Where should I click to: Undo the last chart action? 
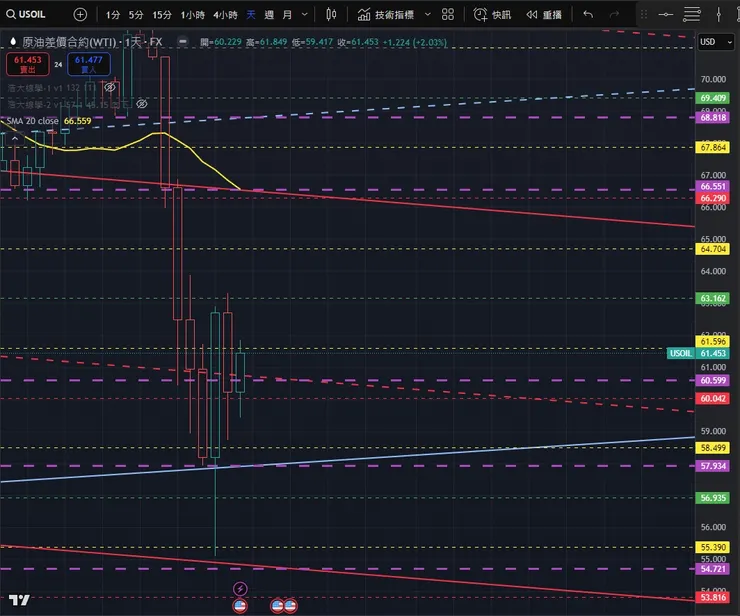point(588,15)
